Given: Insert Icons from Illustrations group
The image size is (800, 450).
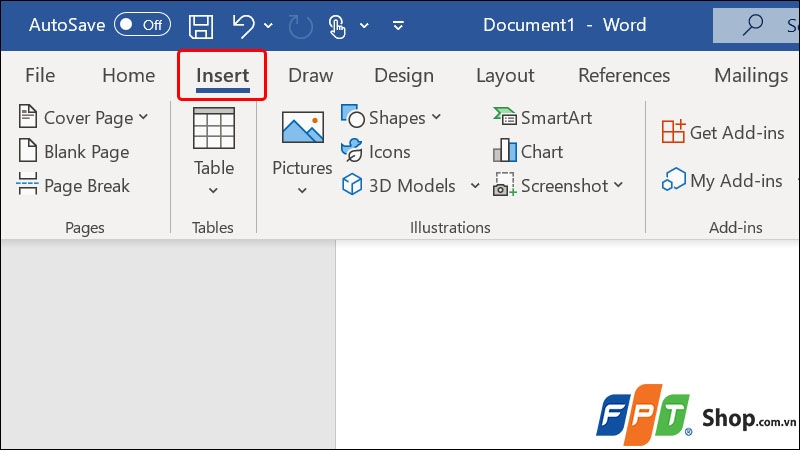Looking at the screenshot, I should click(376, 152).
